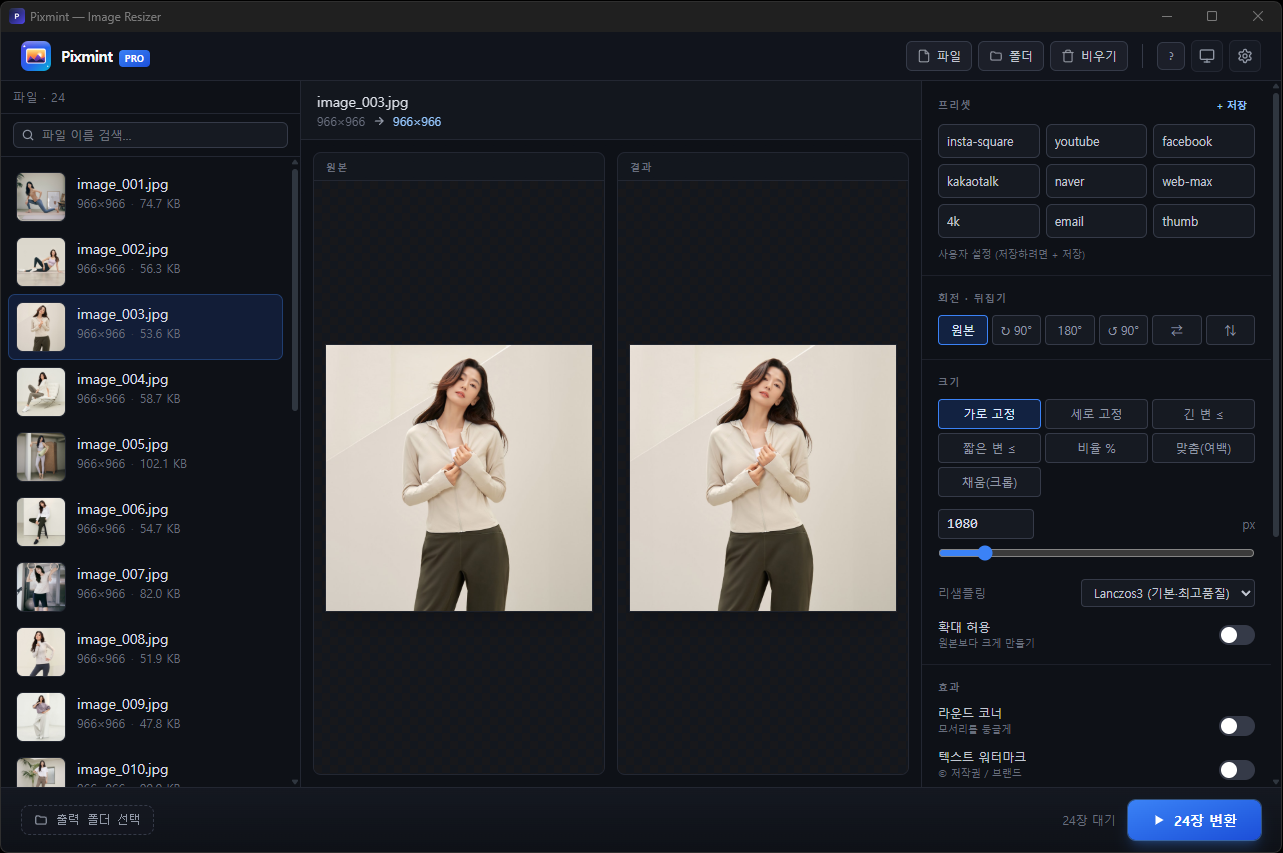Enable 텍스트 워터마크 toggle
This screenshot has height=853, width=1283.
click(x=1237, y=770)
